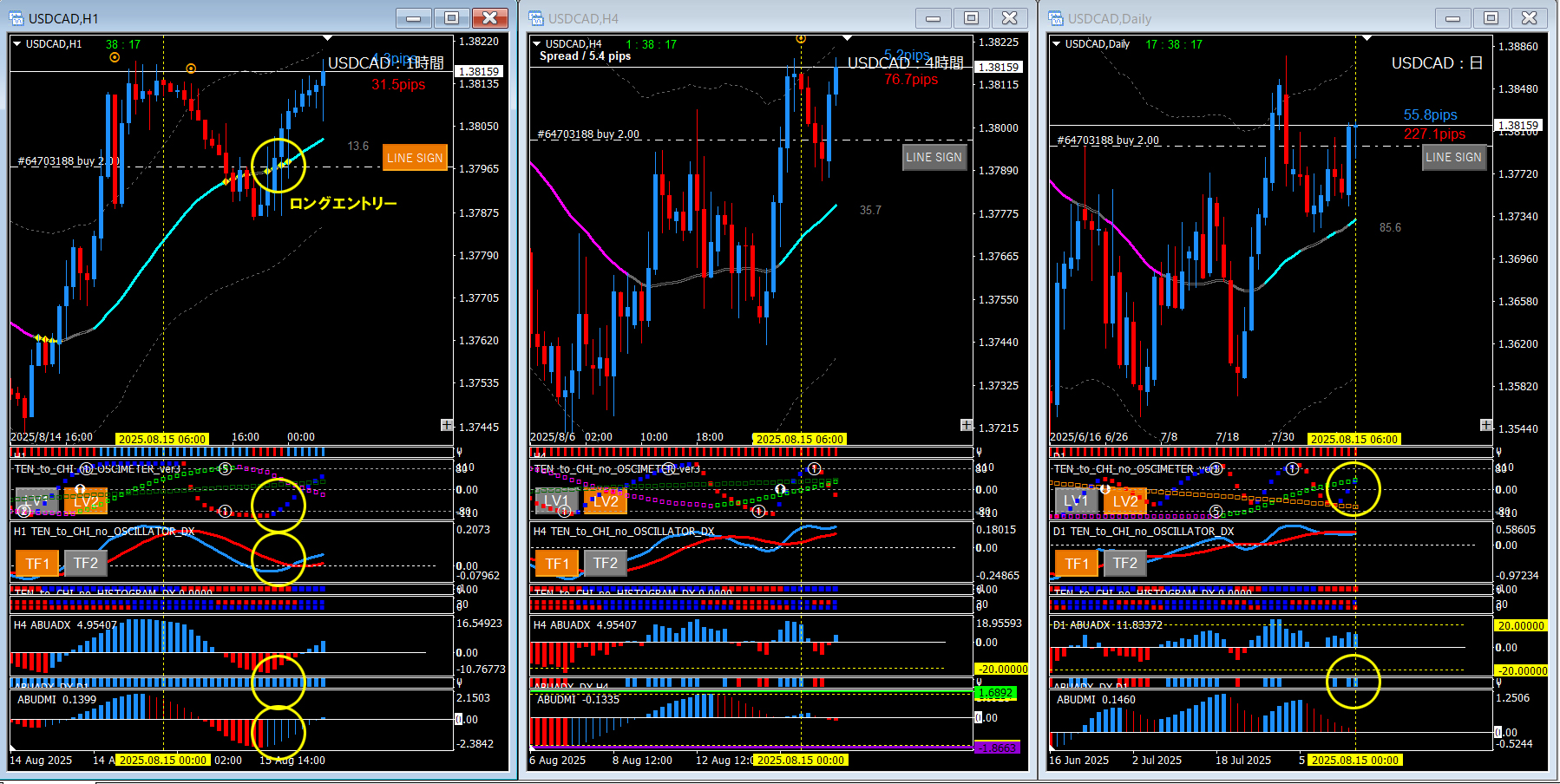This screenshot has width=1560, height=784.
Task: Minimize the USDCAD,Daily chart window
Action: click(x=1453, y=18)
